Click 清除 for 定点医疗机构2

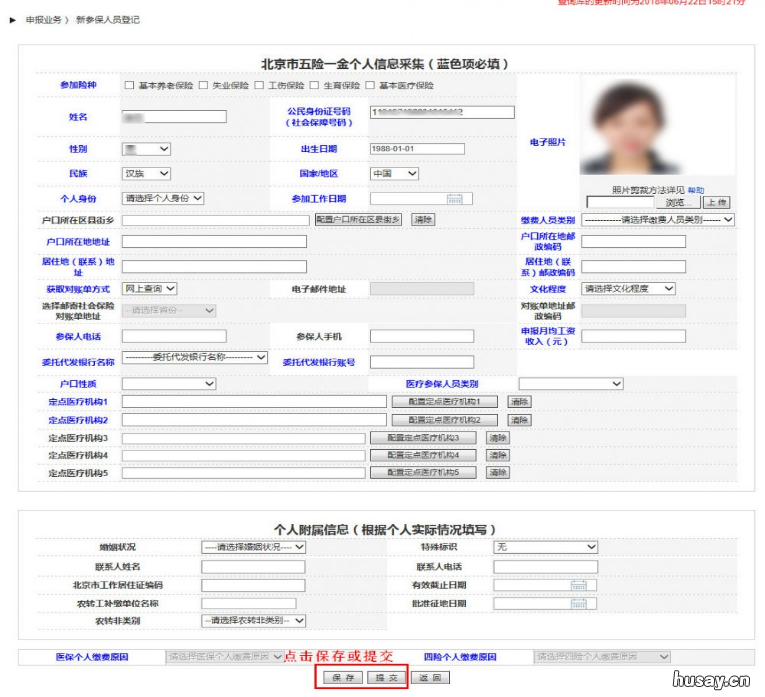pos(520,420)
